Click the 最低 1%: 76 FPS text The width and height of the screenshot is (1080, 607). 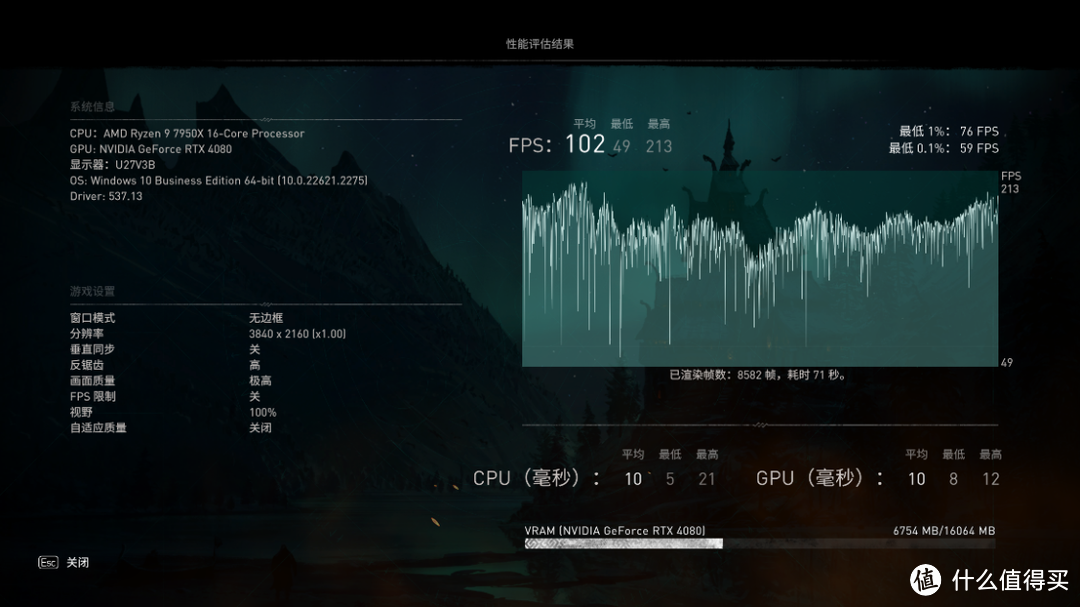tap(949, 131)
